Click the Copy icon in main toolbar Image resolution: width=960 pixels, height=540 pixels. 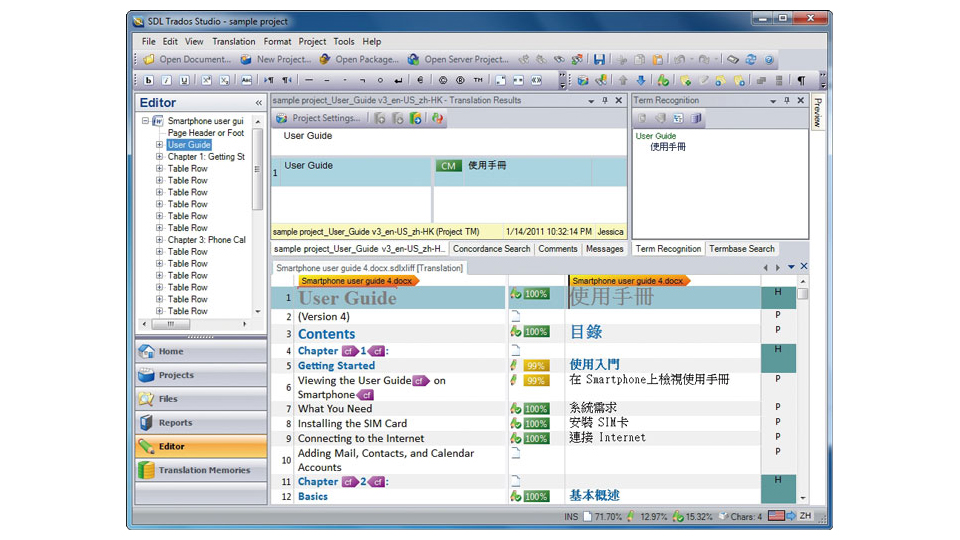639,59
